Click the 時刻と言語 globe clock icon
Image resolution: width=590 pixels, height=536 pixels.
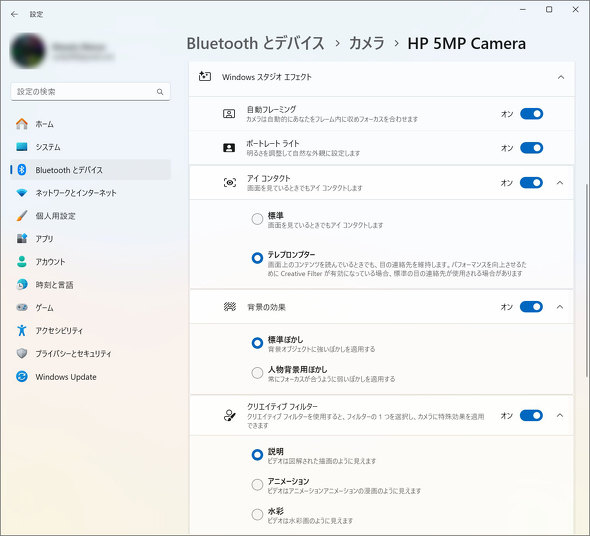(22, 285)
